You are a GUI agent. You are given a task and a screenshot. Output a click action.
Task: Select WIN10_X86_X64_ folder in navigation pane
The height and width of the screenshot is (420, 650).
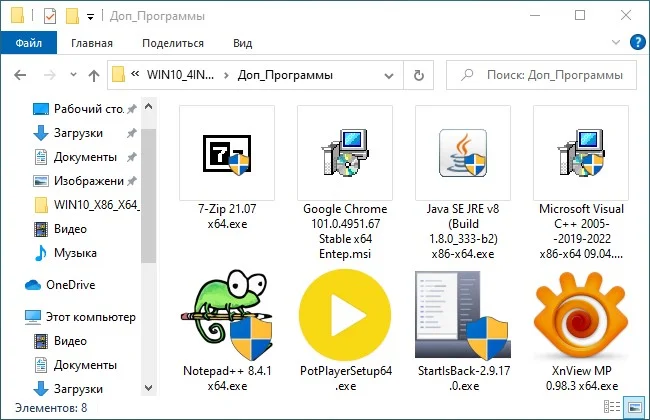[x=86, y=205]
